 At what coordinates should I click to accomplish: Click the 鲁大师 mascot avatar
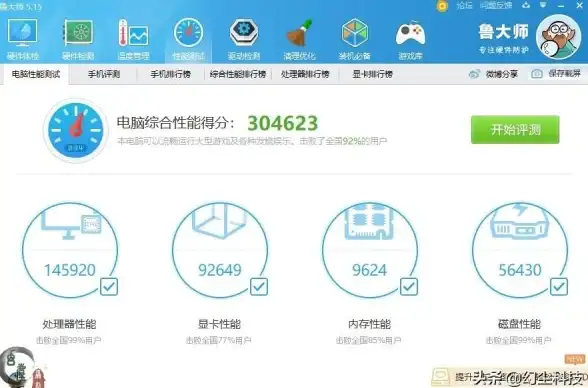pos(558,37)
